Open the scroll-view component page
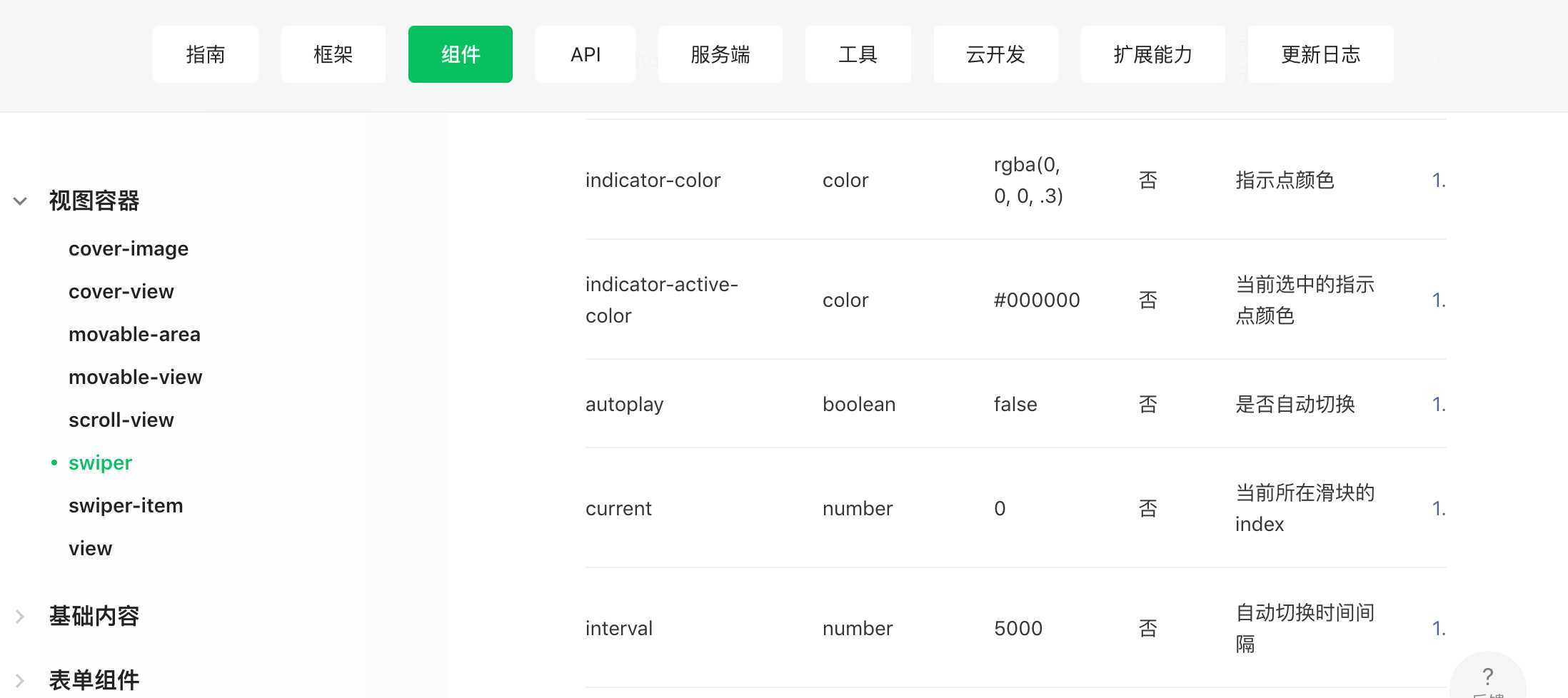Image resolution: width=1568 pixels, height=698 pixels. click(121, 420)
